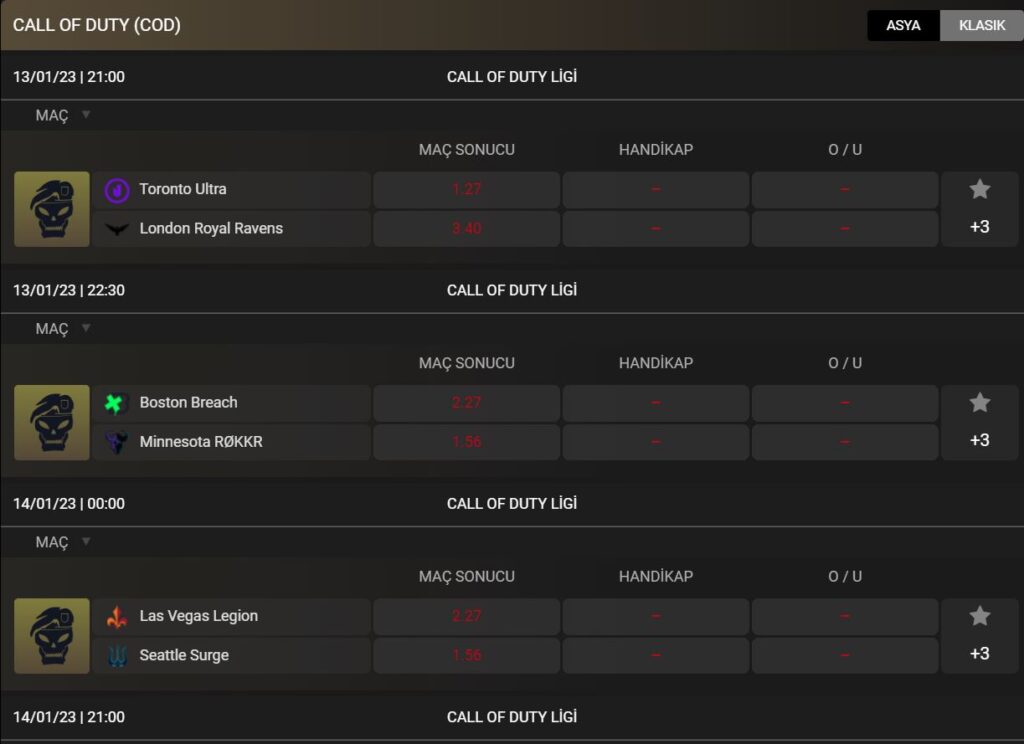1024x744 pixels.
Task: Favorite the Toronto Ultra match with star
Action: click(979, 189)
